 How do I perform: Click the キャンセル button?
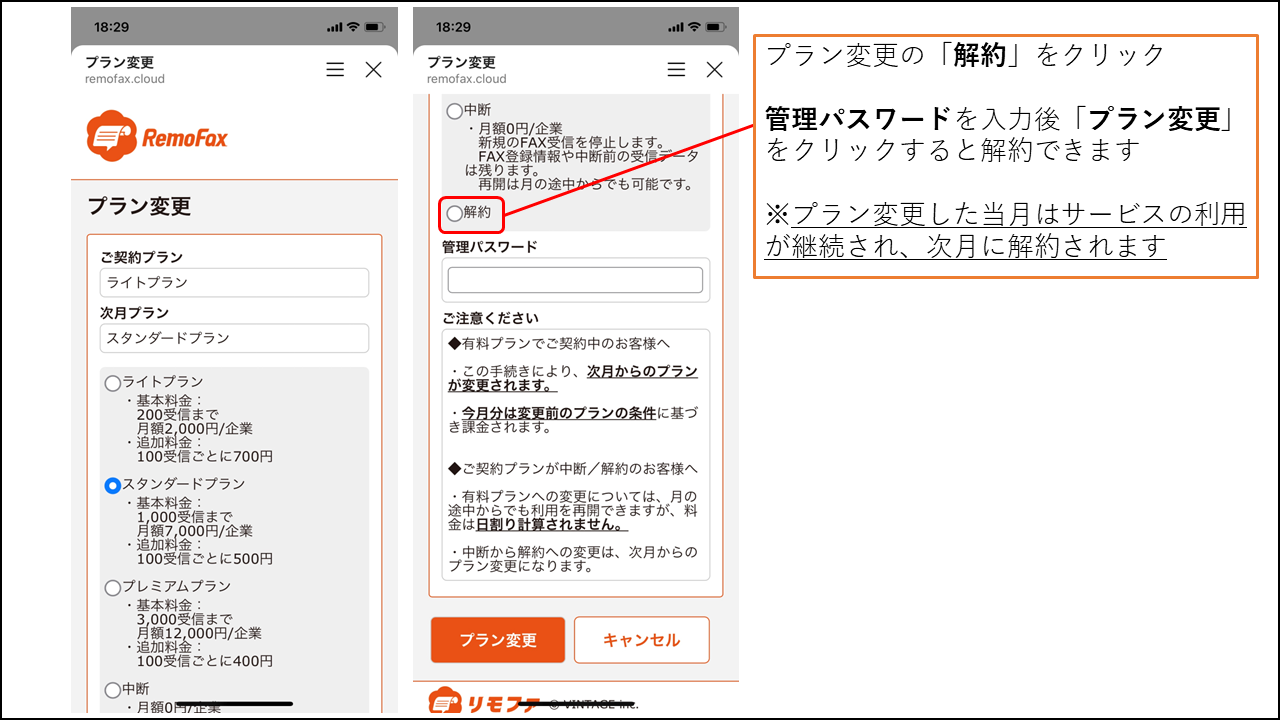[641, 640]
